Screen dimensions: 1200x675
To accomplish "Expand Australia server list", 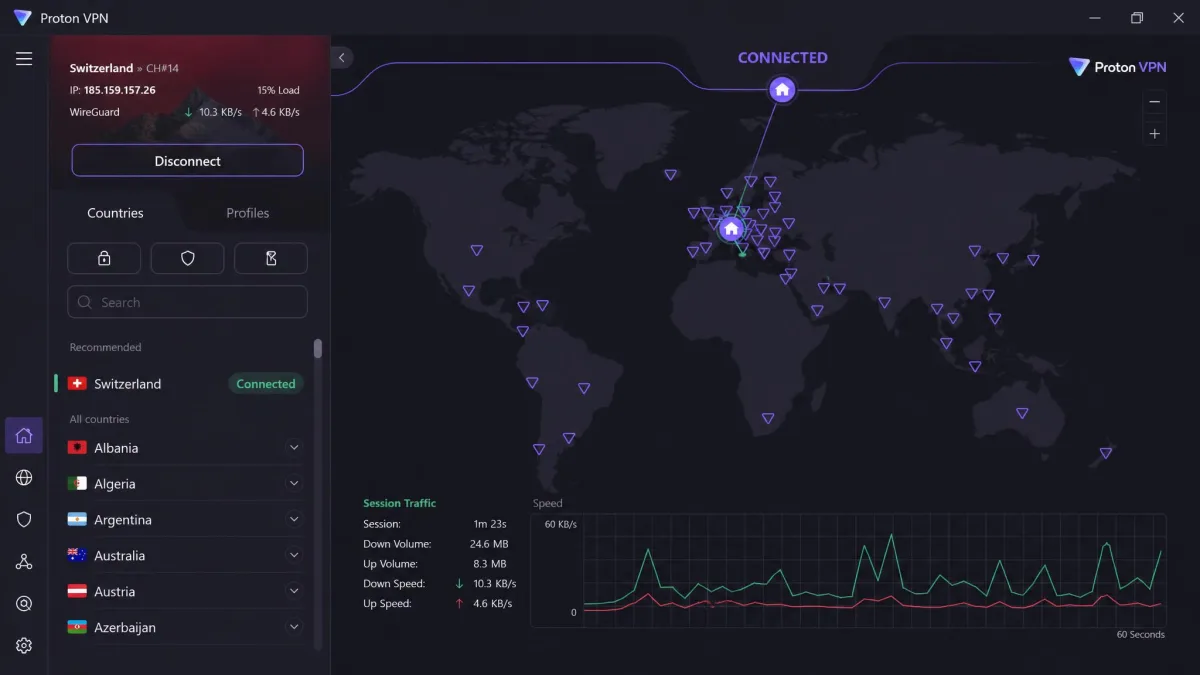I will point(294,556).
